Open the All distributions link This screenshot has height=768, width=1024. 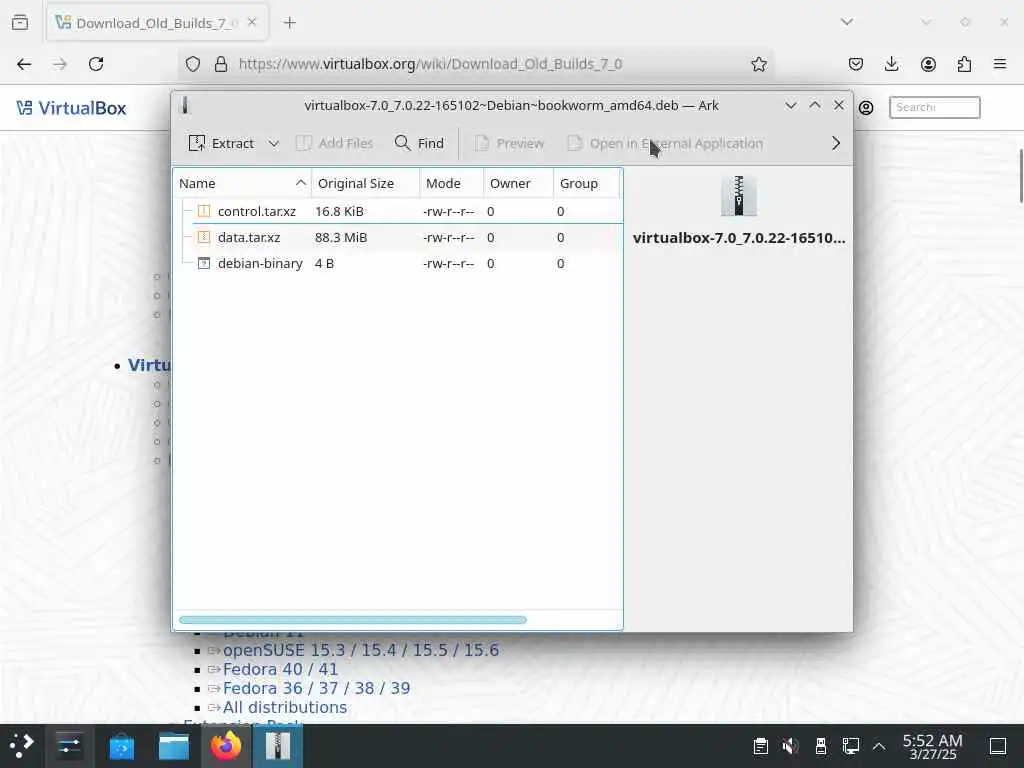285,707
